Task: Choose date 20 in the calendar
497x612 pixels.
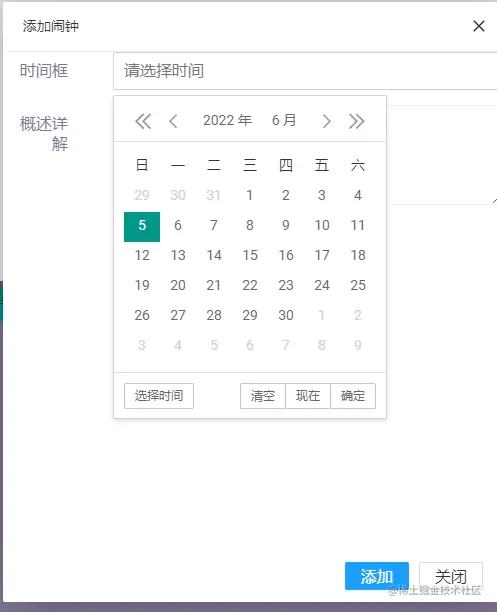Action: coord(178,285)
